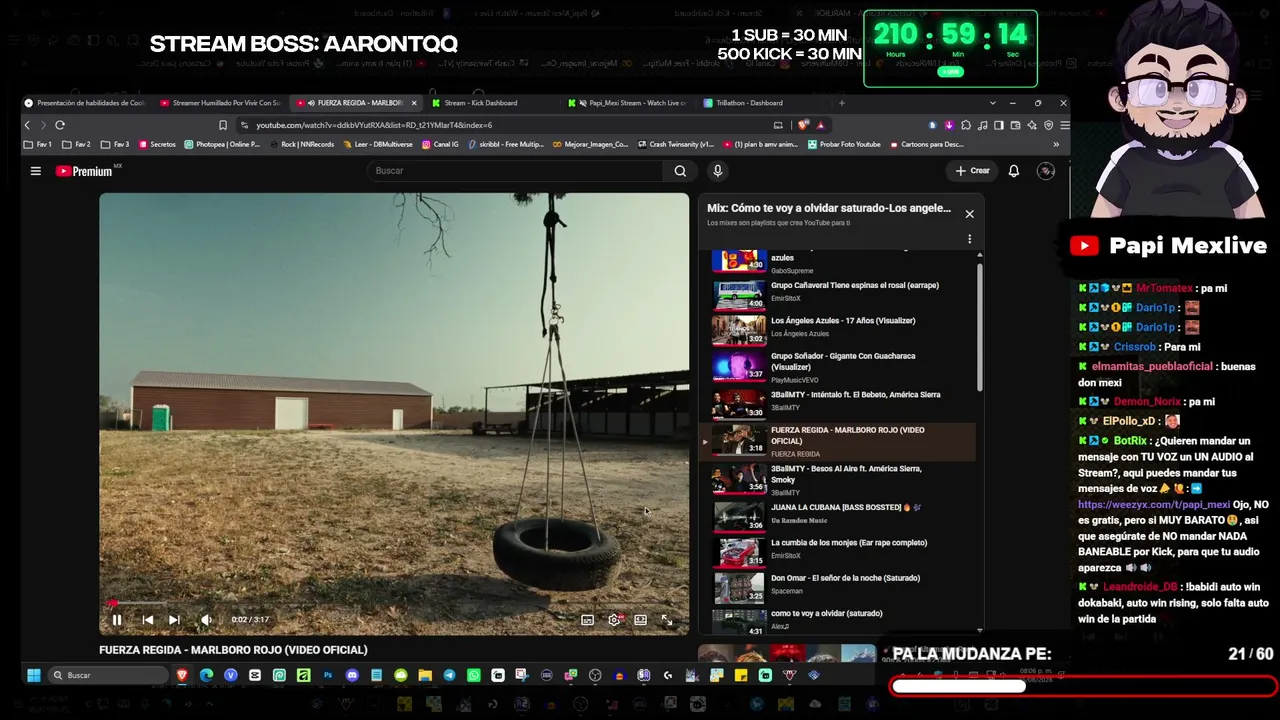Screen dimensions: 1280x720
Task: Toggle subtitles on the video player
Action: coord(588,620)
